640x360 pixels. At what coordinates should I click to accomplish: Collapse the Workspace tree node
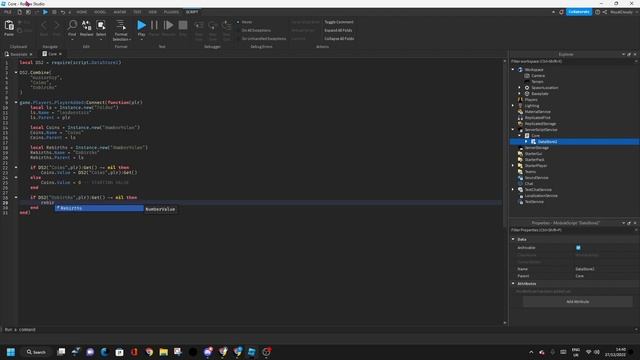click(513, 70)
